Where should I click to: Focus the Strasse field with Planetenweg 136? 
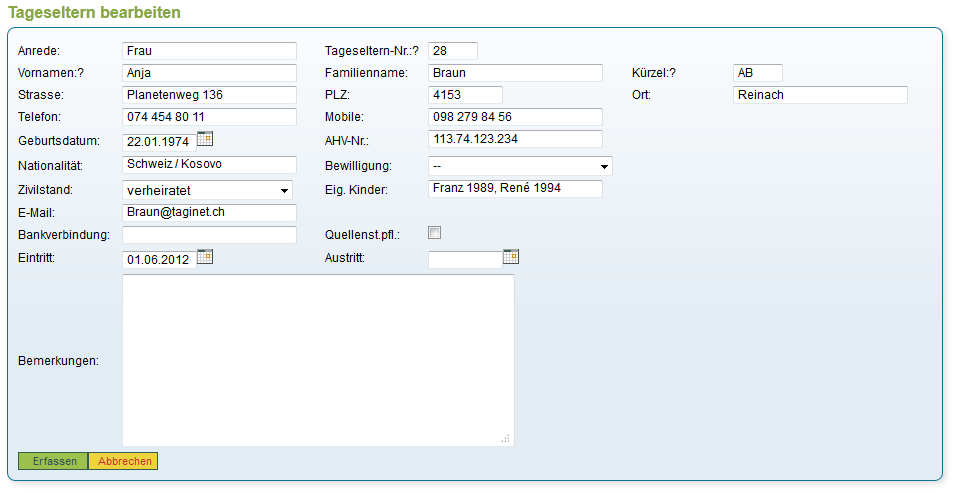pyautogui.click(x=209, y=95)
